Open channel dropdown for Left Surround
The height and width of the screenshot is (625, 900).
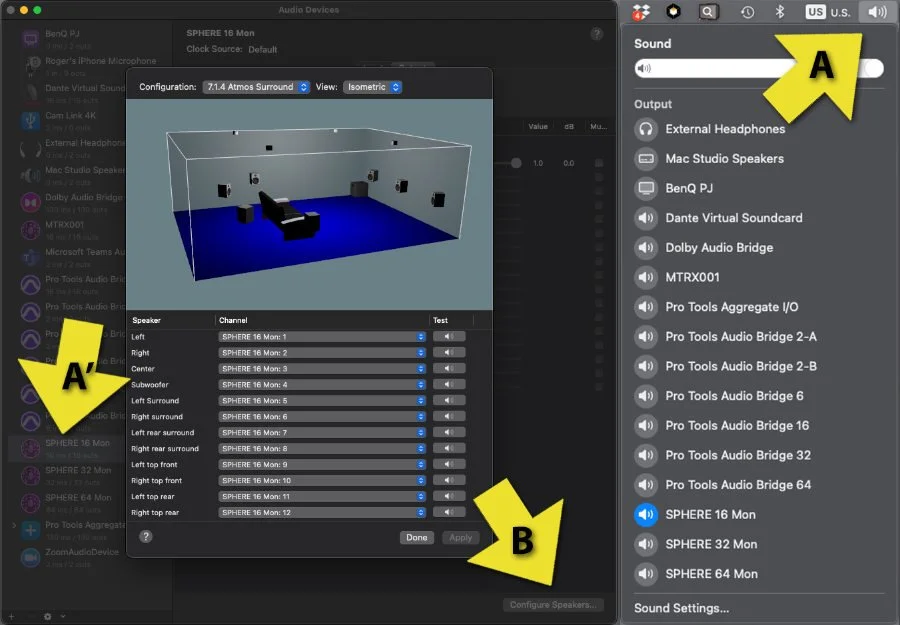tap(322, 401)
